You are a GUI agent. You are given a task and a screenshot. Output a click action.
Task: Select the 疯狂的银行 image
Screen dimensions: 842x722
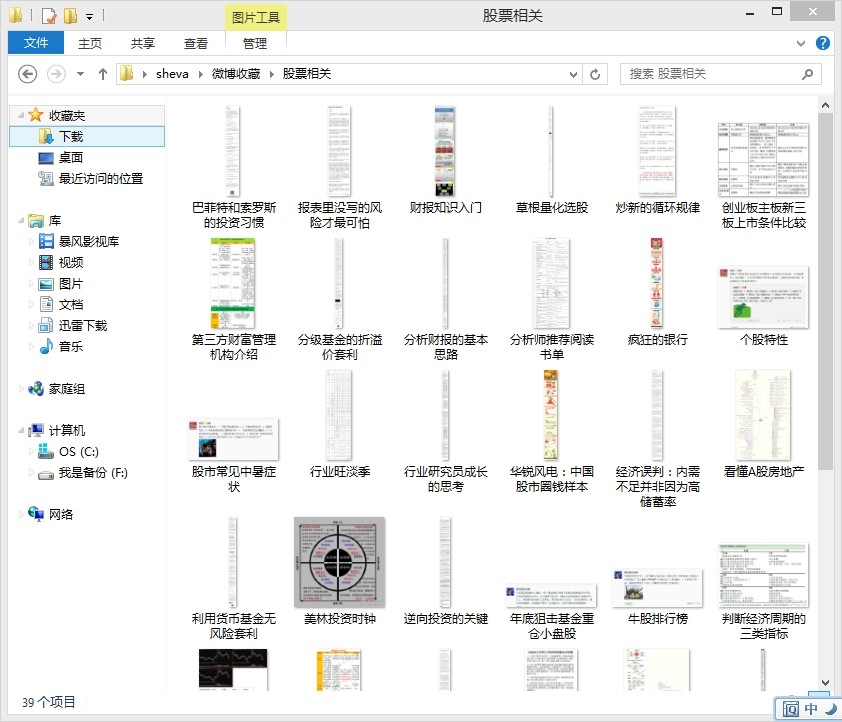click(657, 293)
